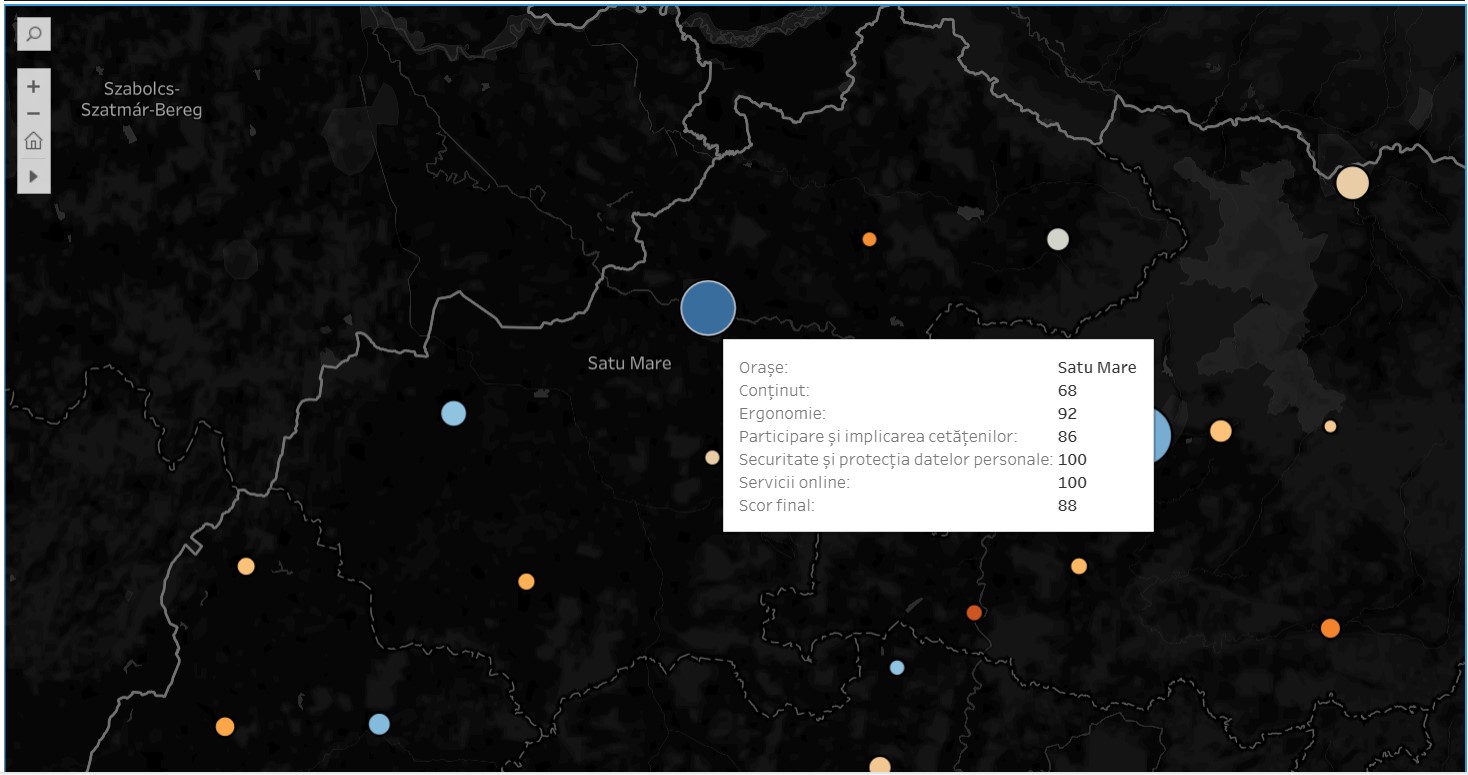Select the tiny beige circle just left of tooltip
Viewport: 1468px width, 775px height.
click(x=712, y=458)
